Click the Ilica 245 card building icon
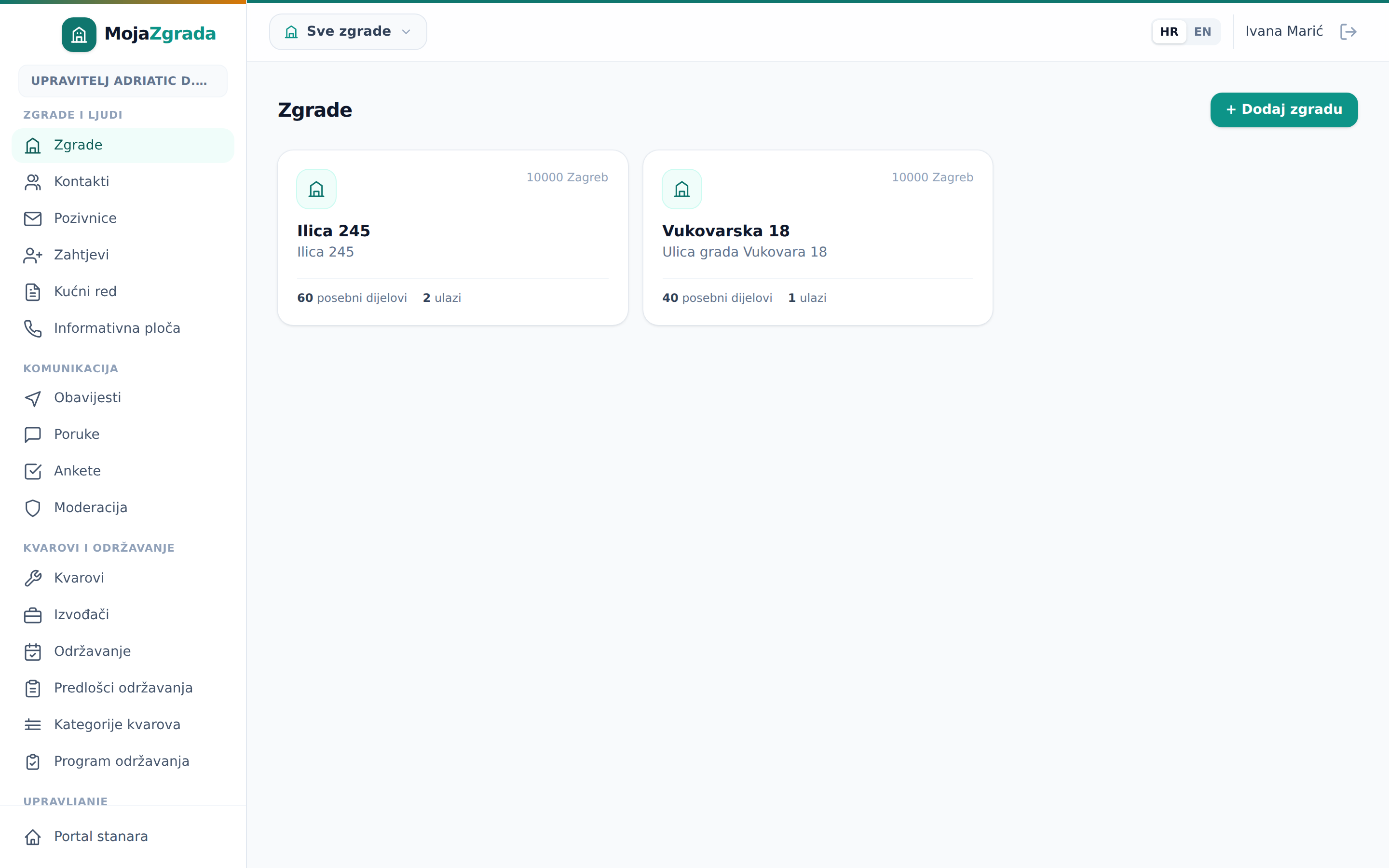1389x868 pixels. (316, 189)
